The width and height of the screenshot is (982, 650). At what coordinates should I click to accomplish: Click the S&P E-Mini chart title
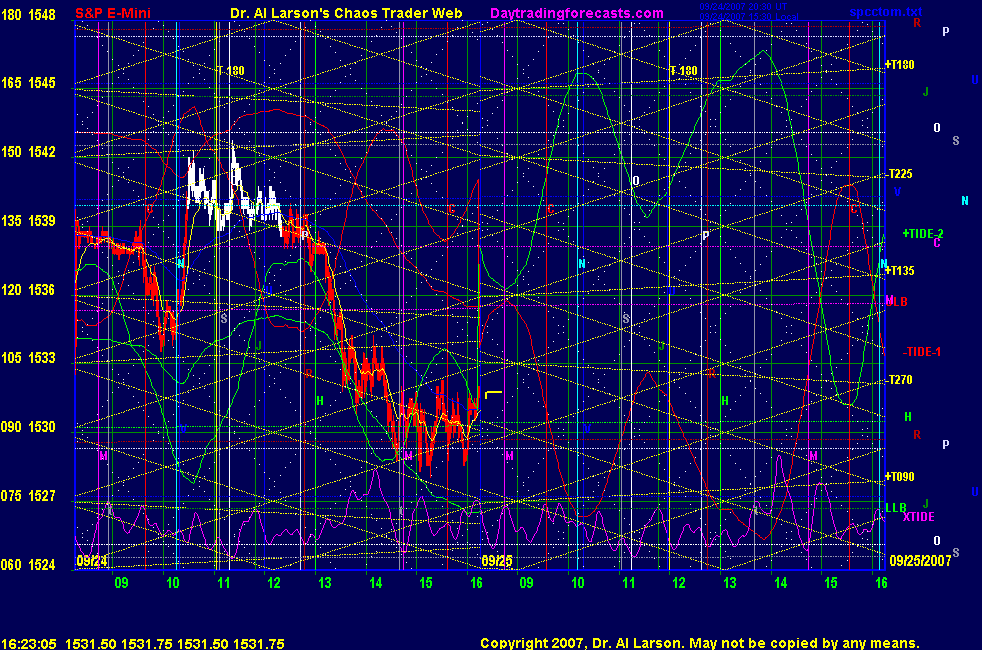tap(113, 13)
